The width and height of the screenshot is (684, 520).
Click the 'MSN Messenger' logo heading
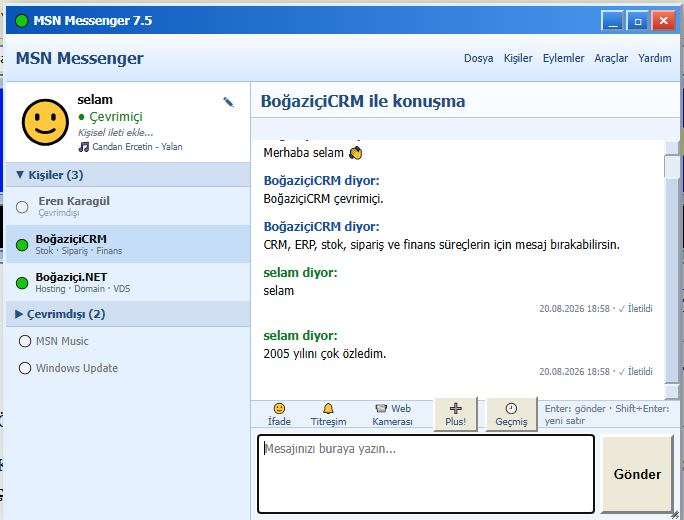tap(79, 58)
